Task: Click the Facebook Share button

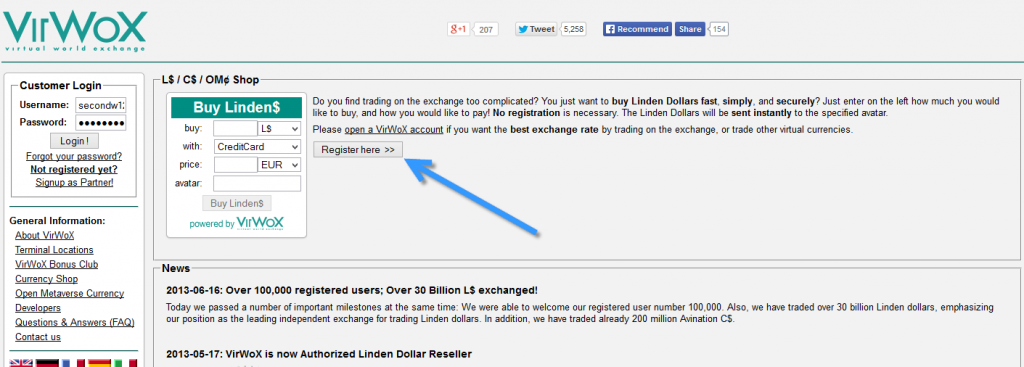Action: 690,29
